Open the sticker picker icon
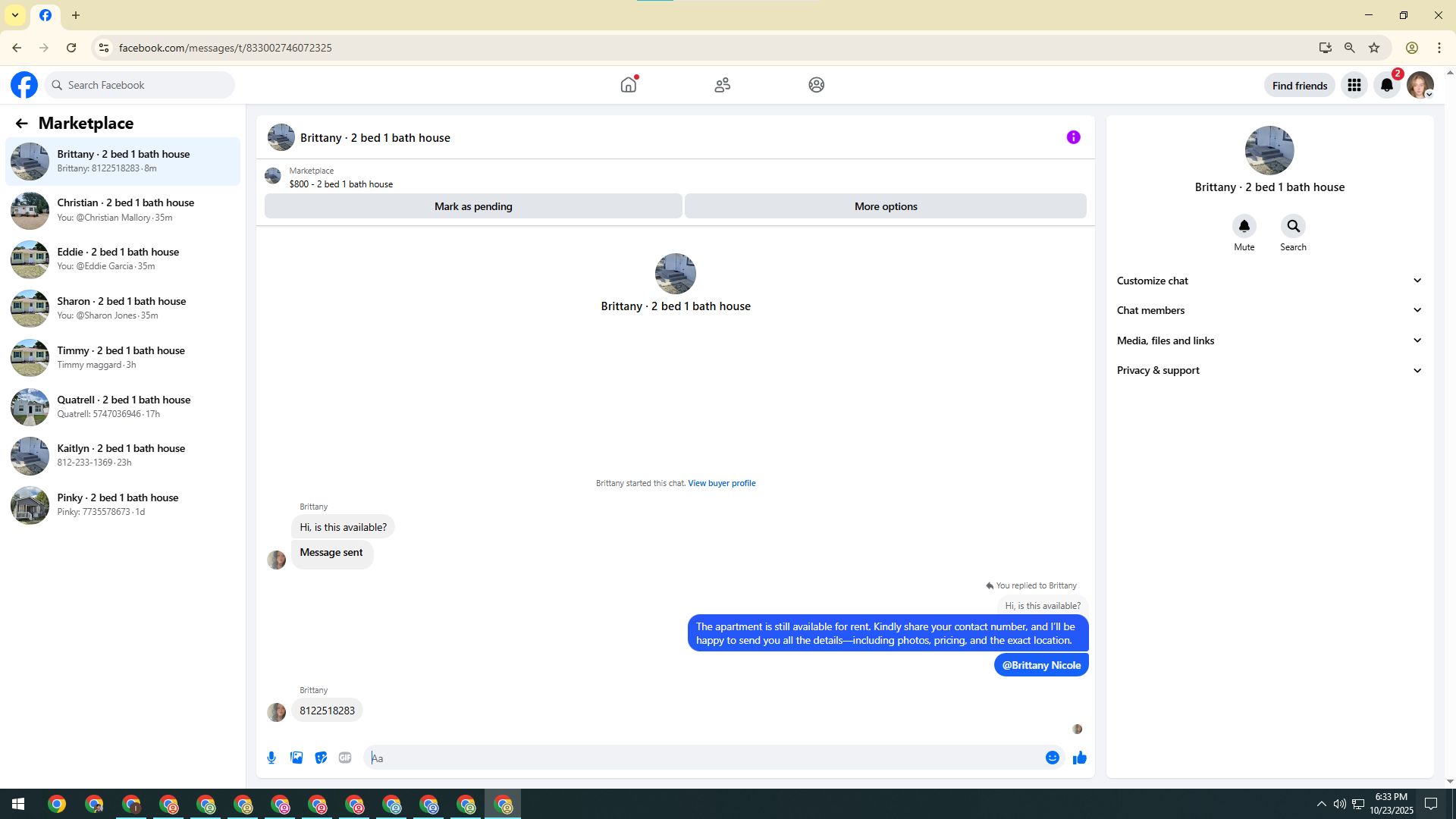1456x819 pixels. (x=321, y=758)
